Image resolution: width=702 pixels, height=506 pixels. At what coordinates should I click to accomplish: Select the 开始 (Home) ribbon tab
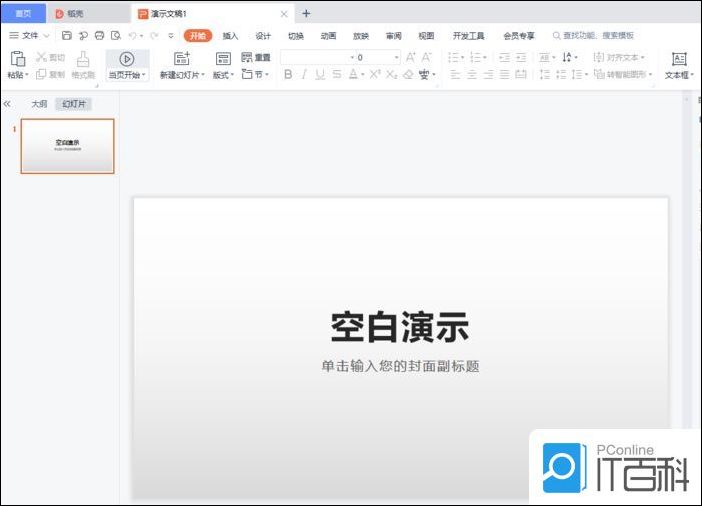(x=198, y=36)
